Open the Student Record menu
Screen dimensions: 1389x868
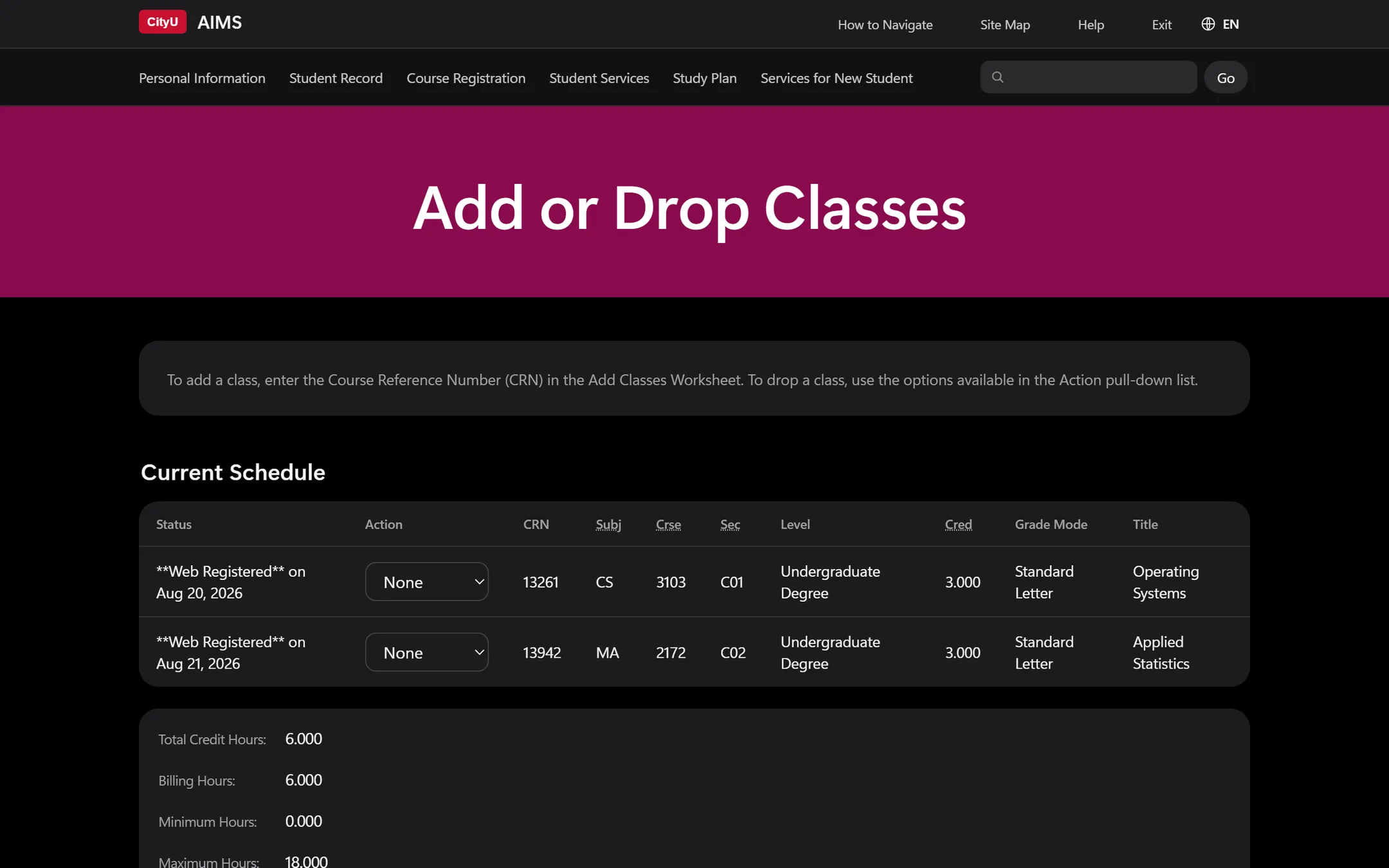336,78
